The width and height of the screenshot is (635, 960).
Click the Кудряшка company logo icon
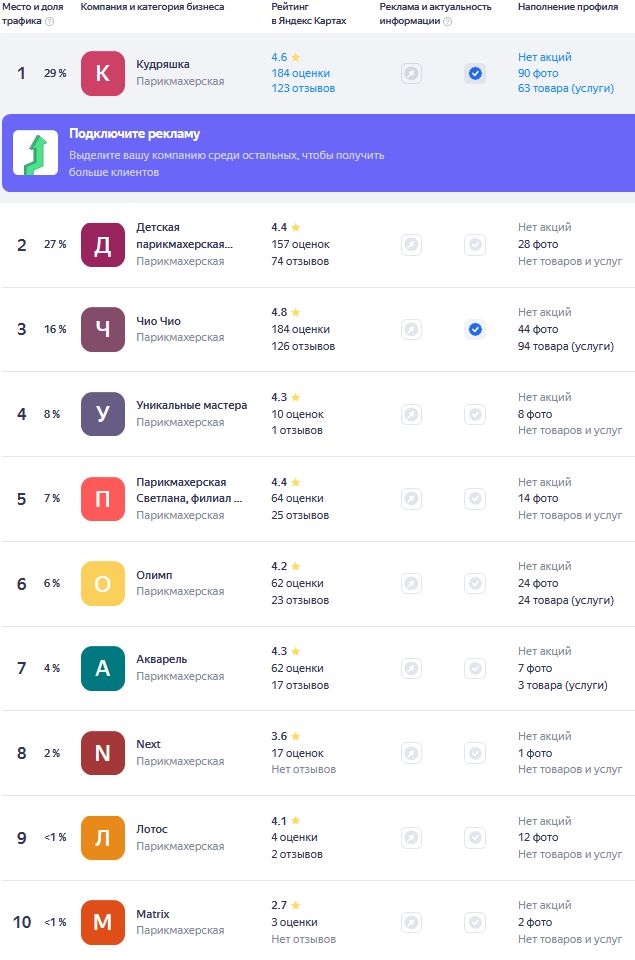click(x=103, y=73)
